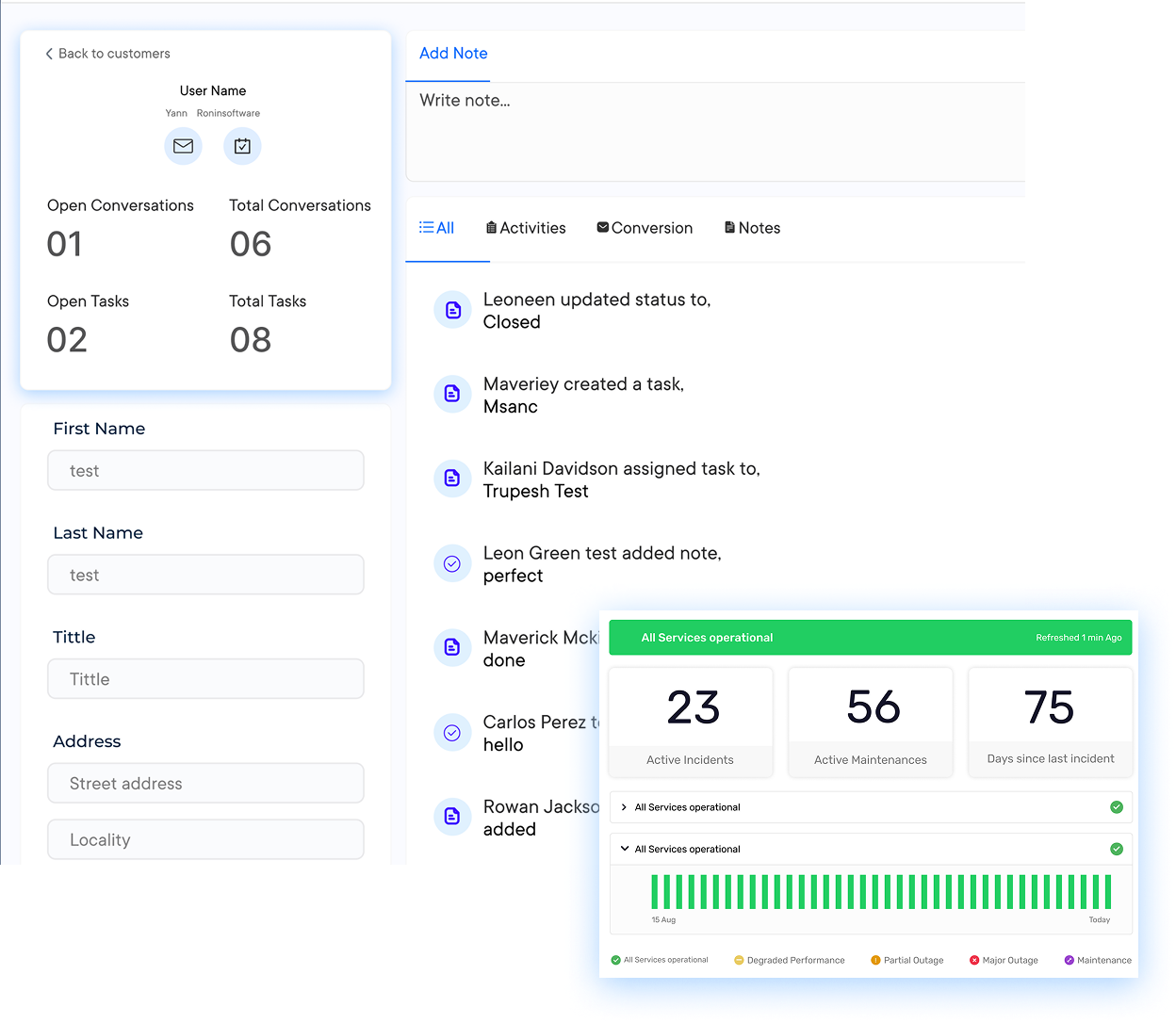The height and width of the screenshot is (1023, 1176).
Task: Open the Notes tab
Action: pyautogui.click(x=752, y=228)
